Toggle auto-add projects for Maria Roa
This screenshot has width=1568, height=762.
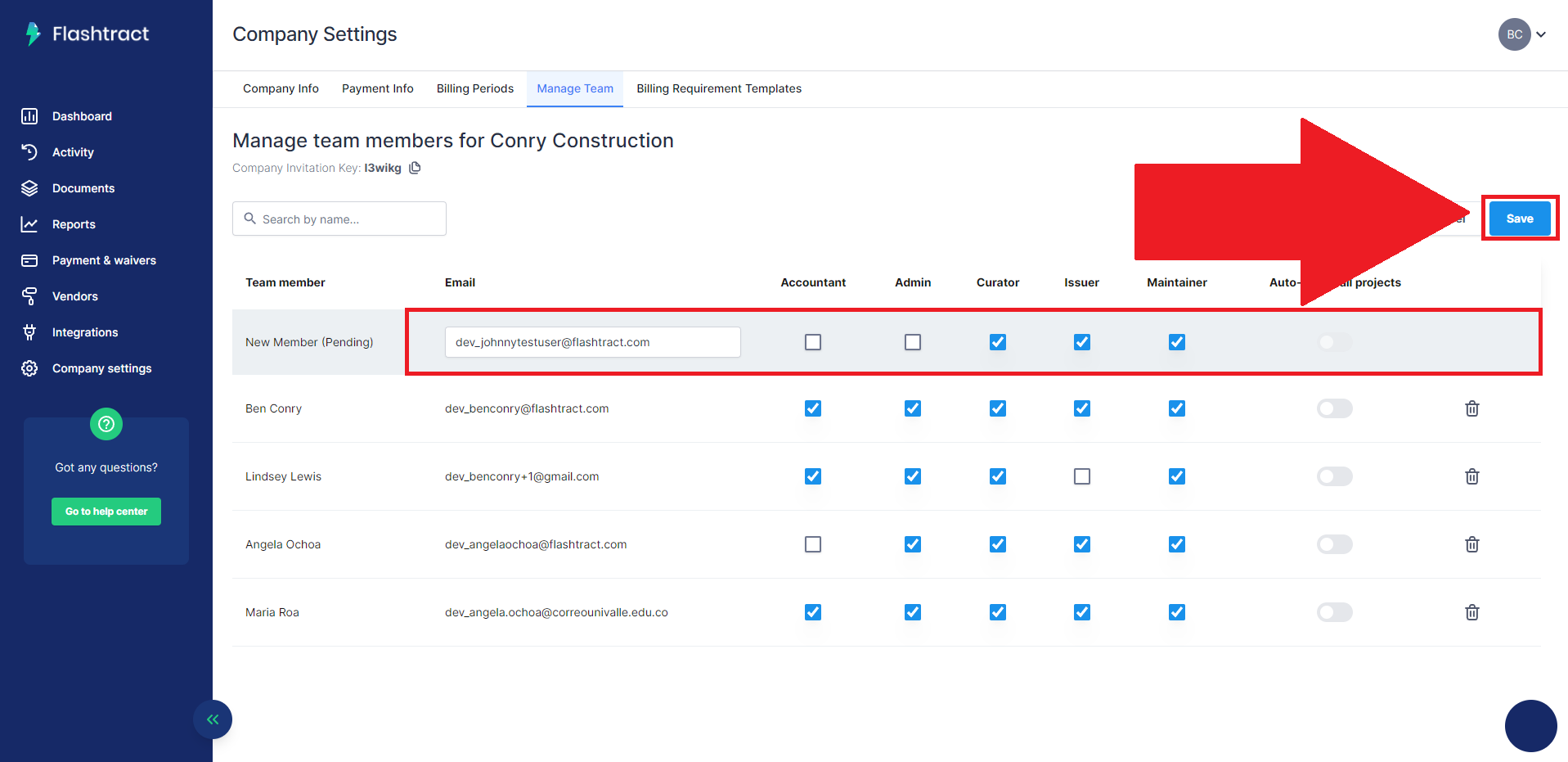coord(1335,612)
